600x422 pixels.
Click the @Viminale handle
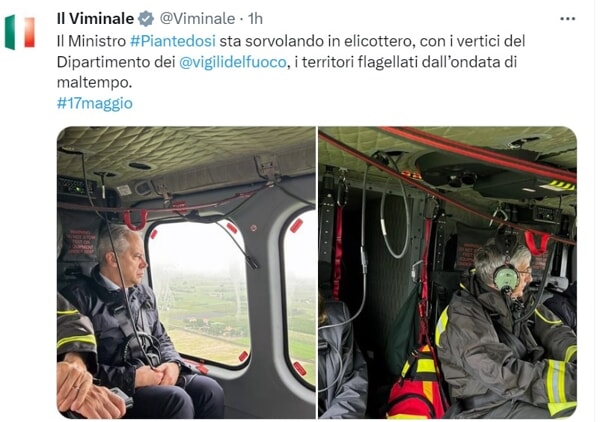click(197, 19)
